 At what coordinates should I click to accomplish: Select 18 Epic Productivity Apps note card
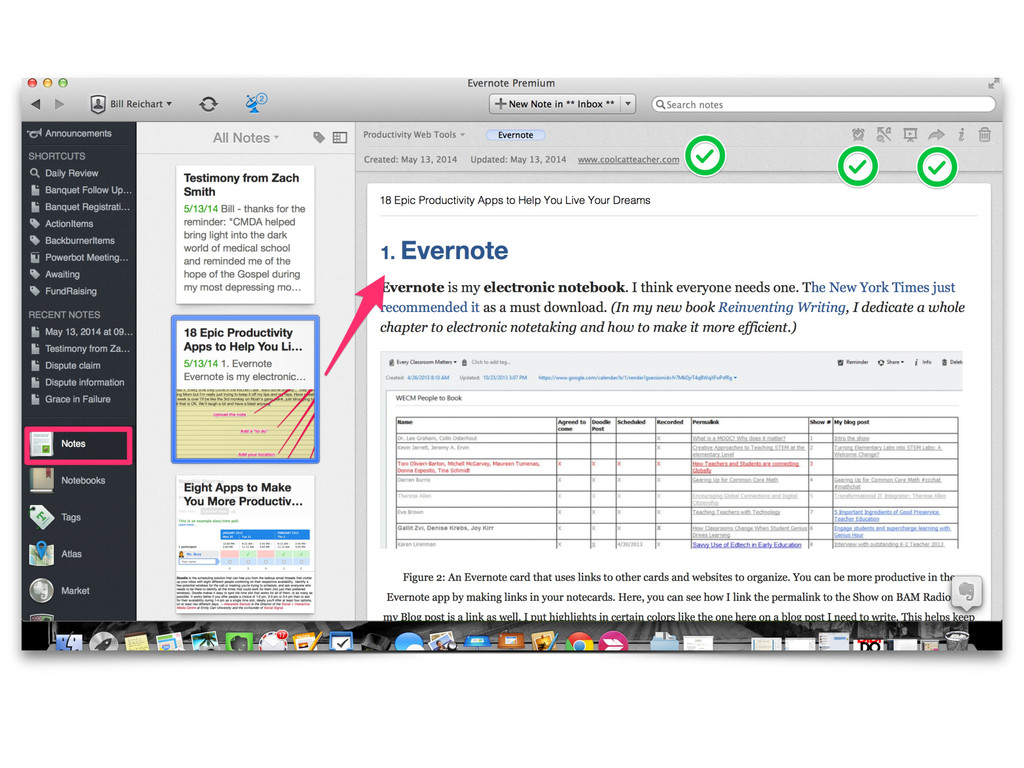point(245,390)
